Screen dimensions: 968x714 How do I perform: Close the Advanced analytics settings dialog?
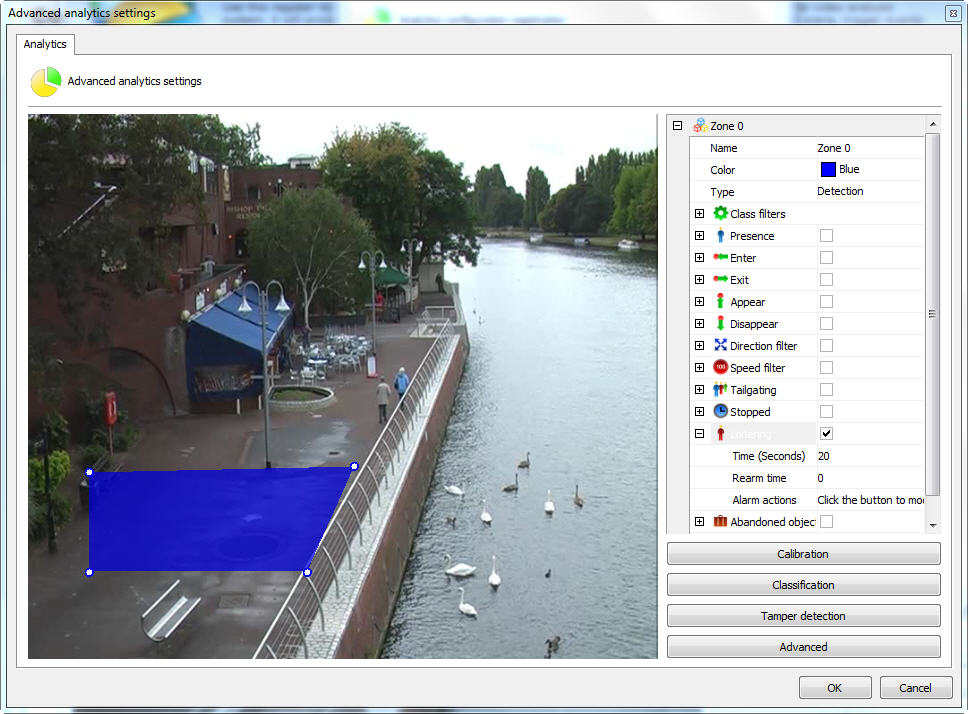pyautogui.click(x=953, y=13)
